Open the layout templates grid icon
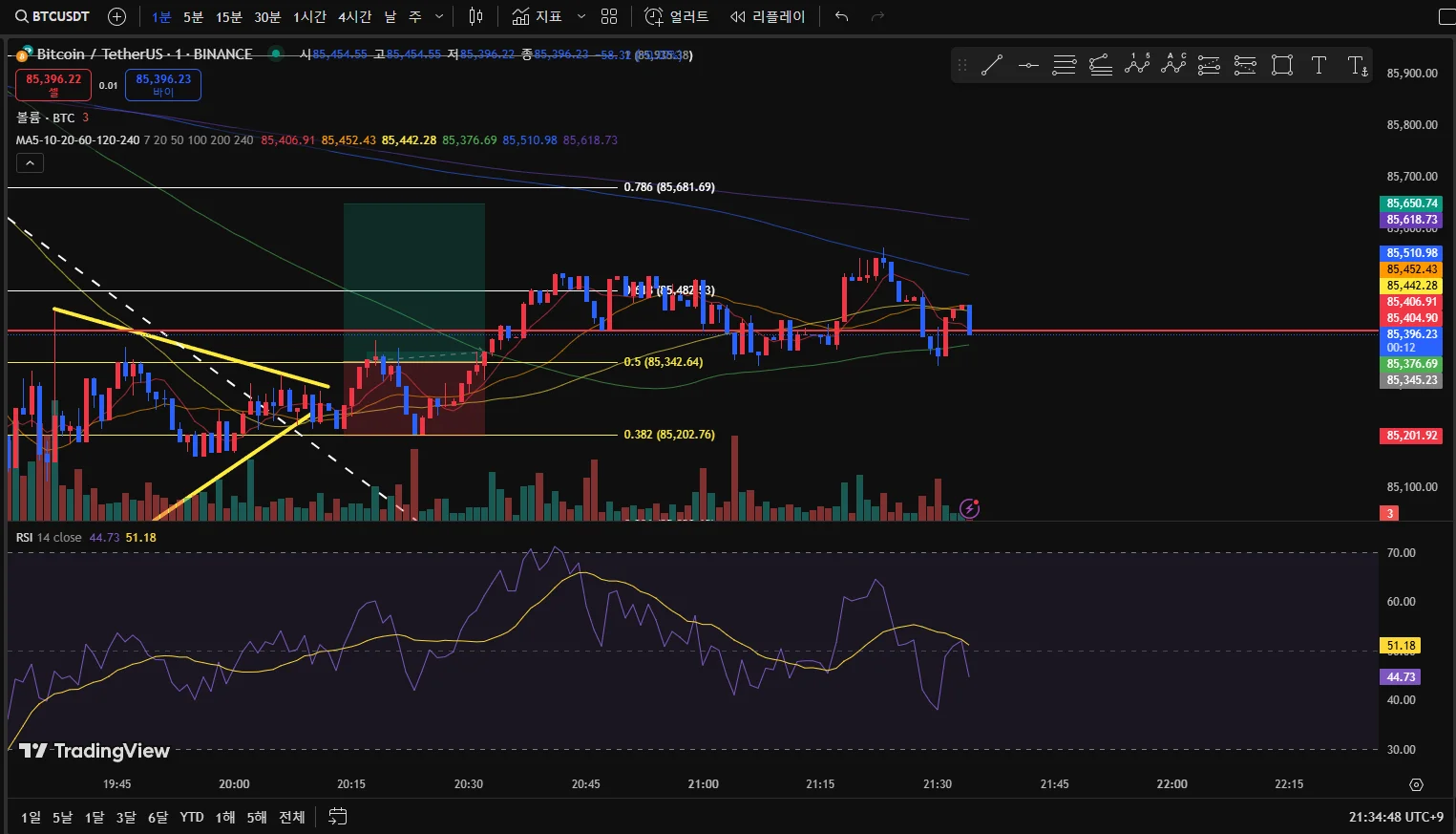This screenshot has height=834, width=1456. [609, 16]
